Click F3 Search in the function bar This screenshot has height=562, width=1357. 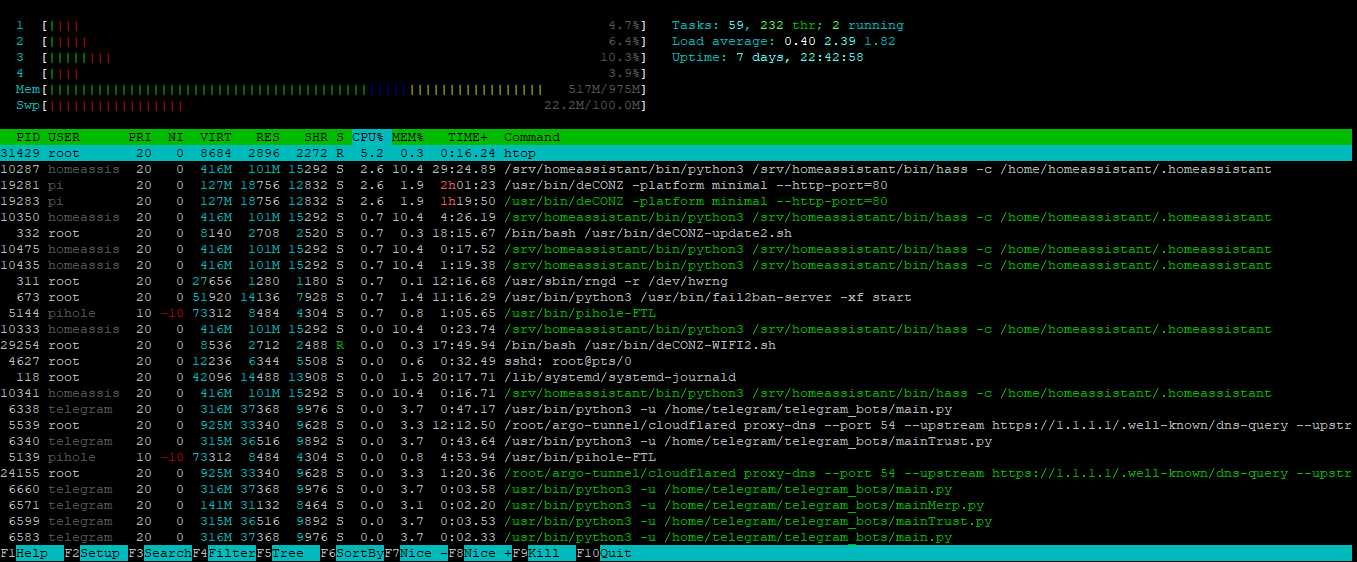(163, 554)
